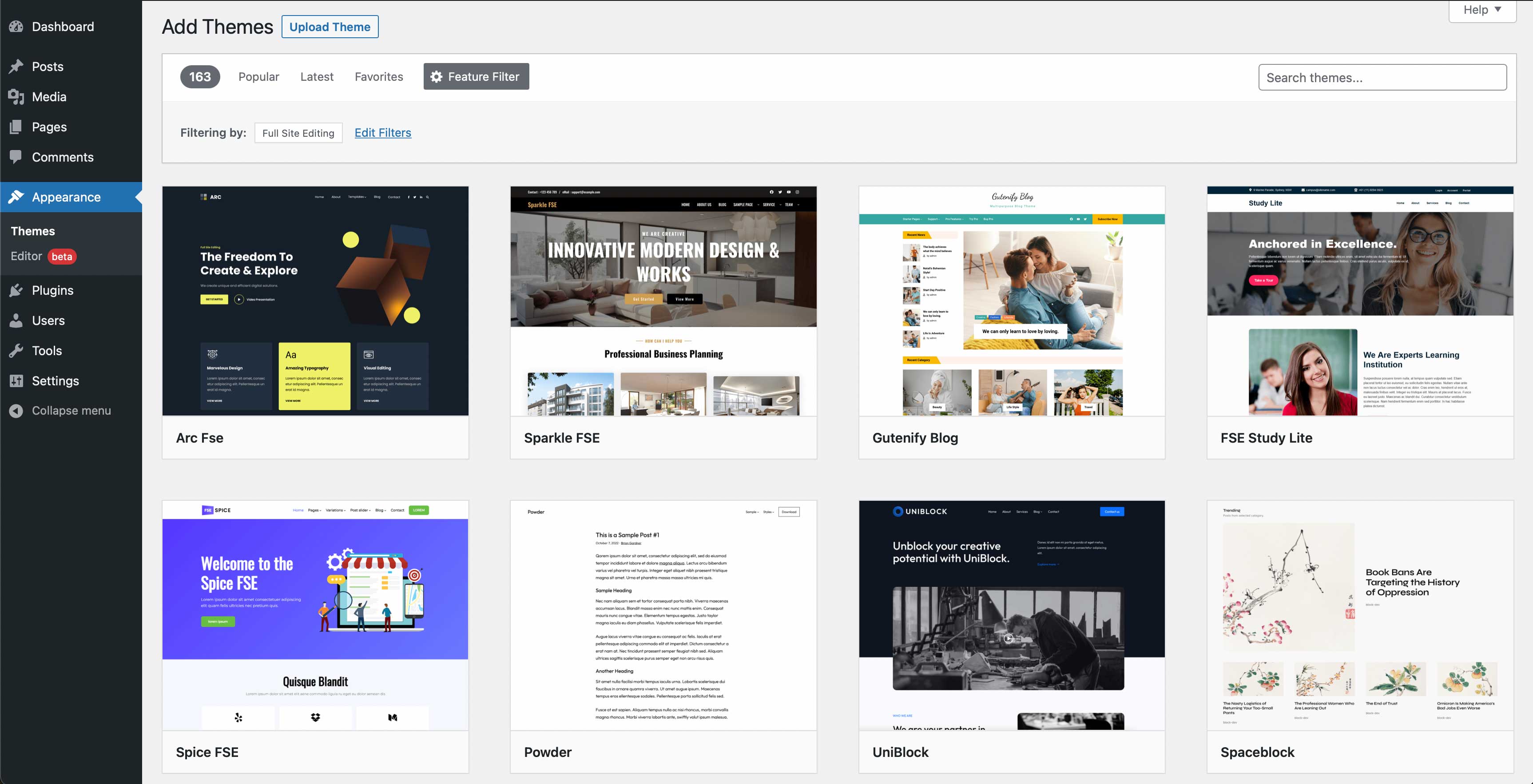Switch to the Favorites theme filter
This screenshot has height=784, width=1533.
(378, 77)
